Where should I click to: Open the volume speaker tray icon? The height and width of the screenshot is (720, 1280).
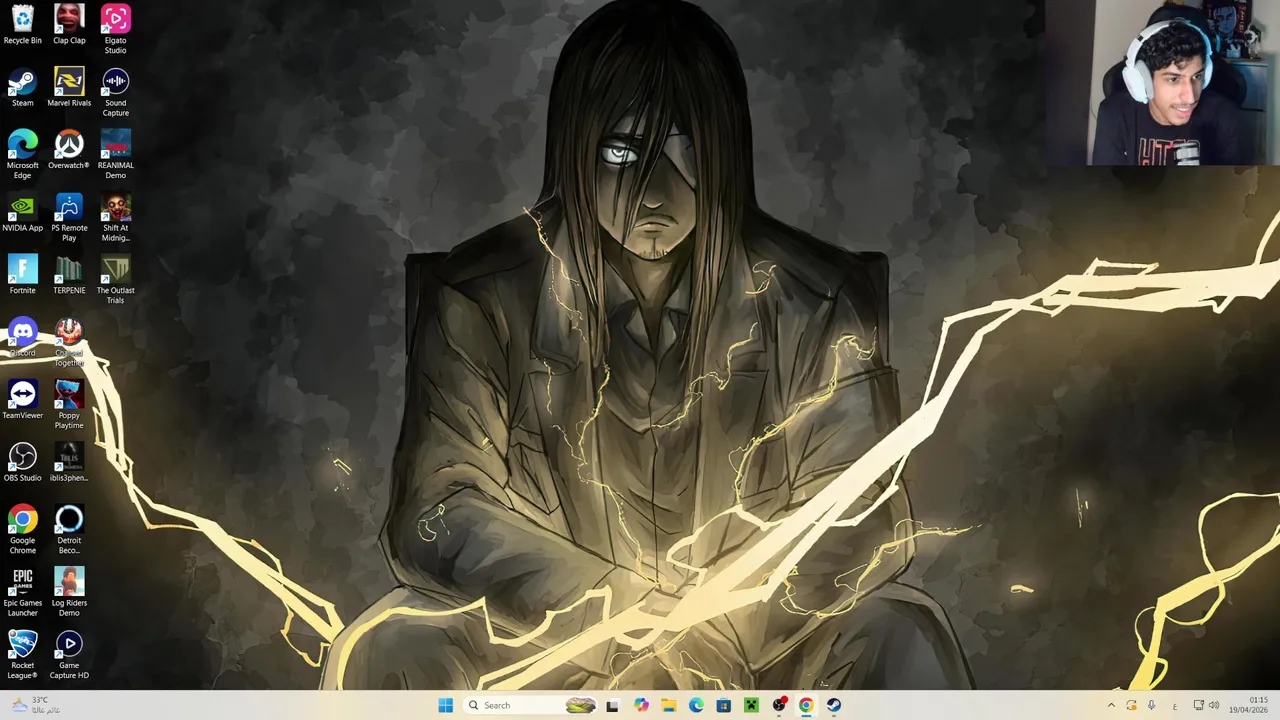[x=1214, y=705]
